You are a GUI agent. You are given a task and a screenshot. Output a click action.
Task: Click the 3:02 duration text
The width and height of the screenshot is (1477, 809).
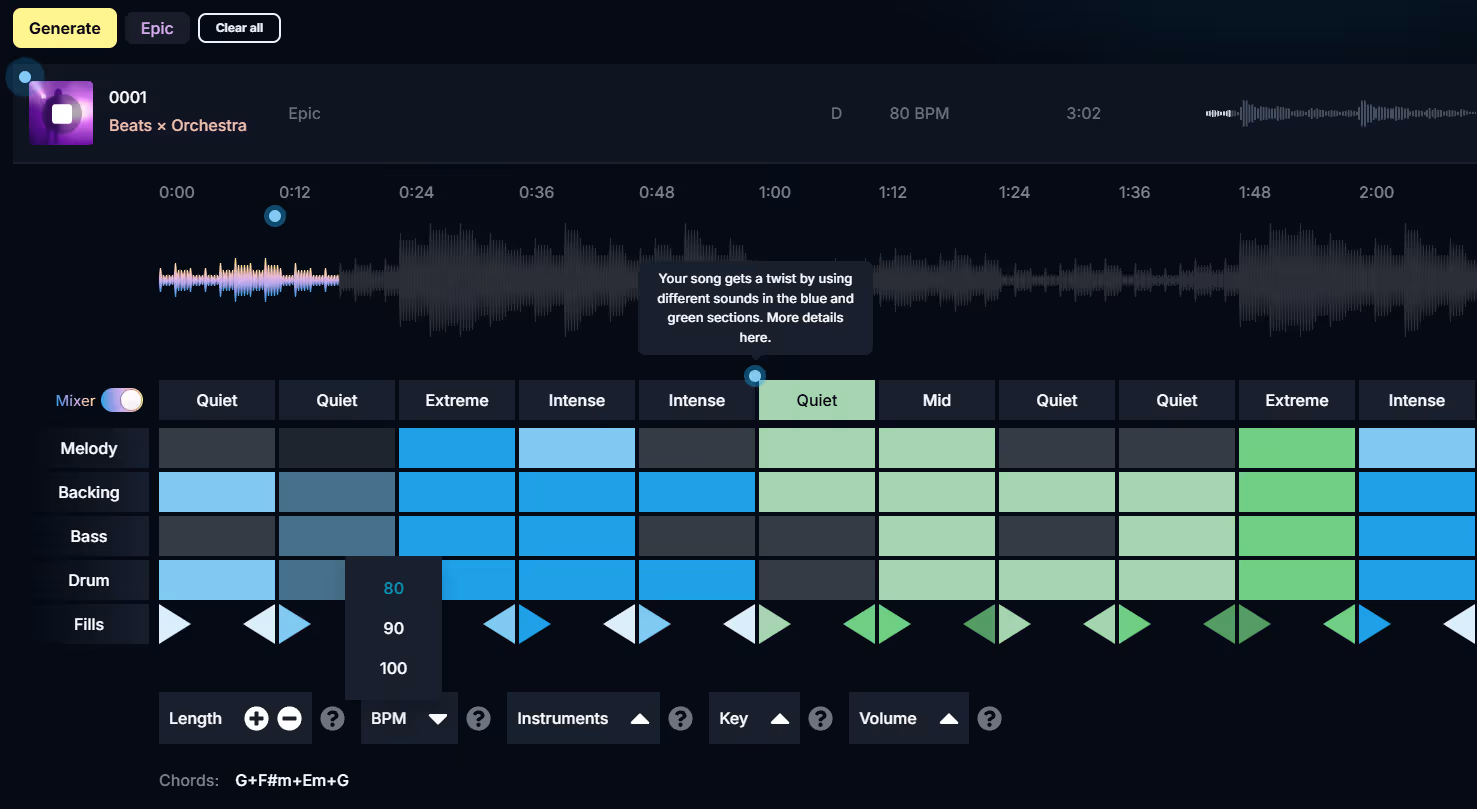[1083, 113]
